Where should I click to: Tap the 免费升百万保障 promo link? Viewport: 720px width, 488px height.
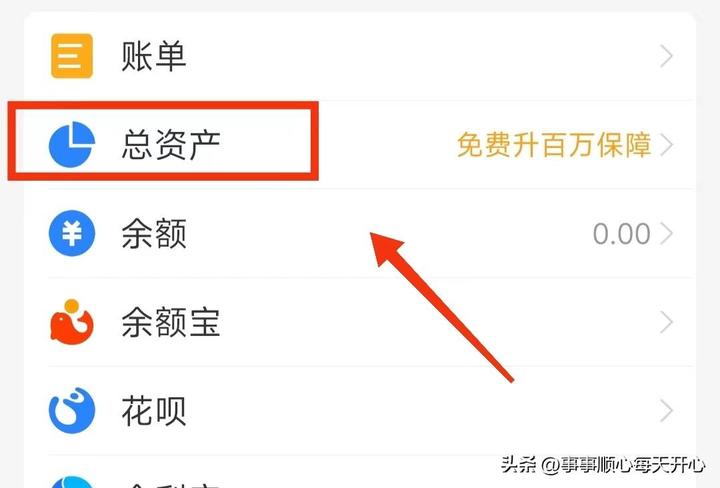554,145
